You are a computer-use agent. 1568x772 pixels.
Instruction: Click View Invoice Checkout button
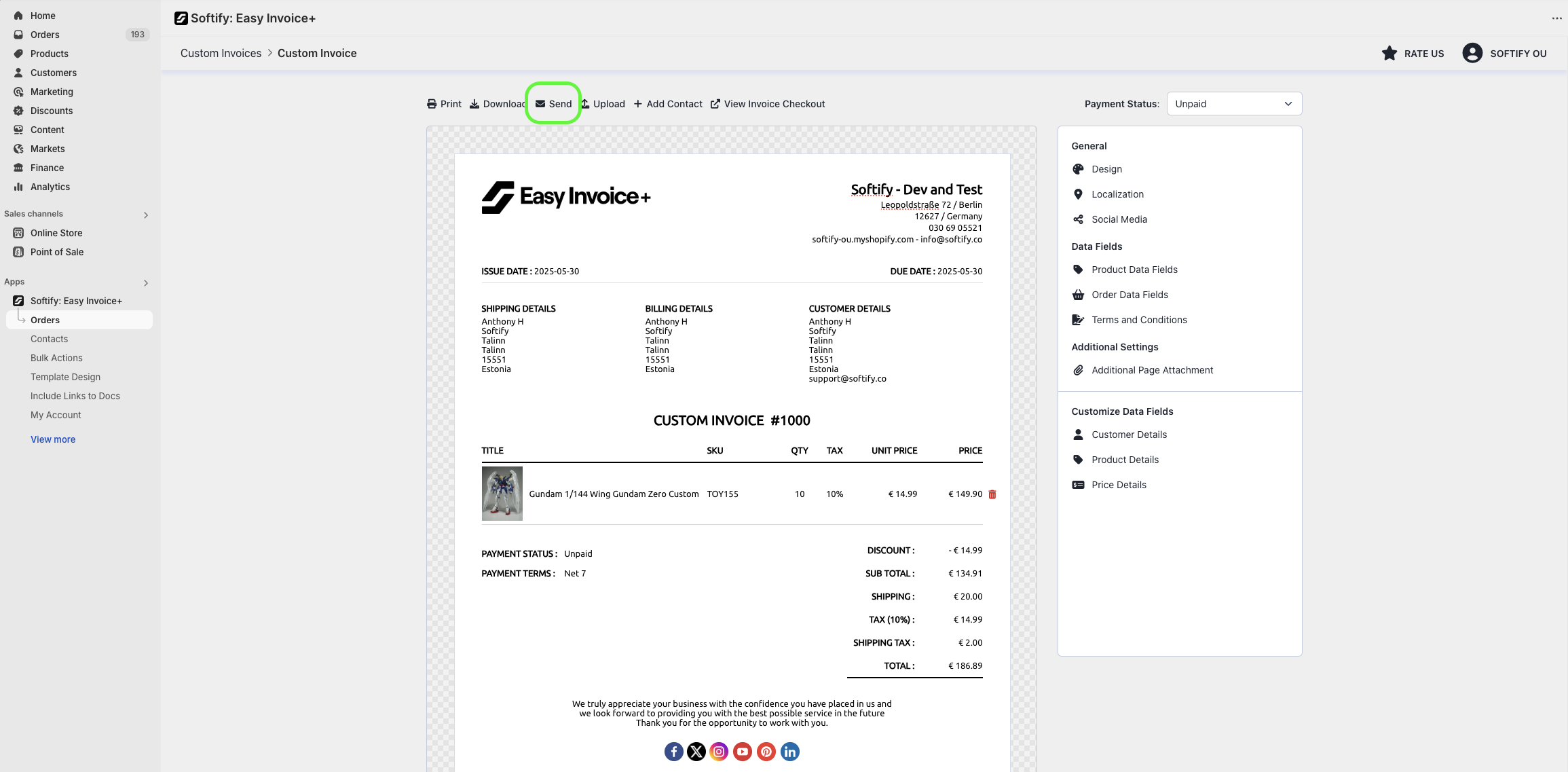(x=768, y=104)
